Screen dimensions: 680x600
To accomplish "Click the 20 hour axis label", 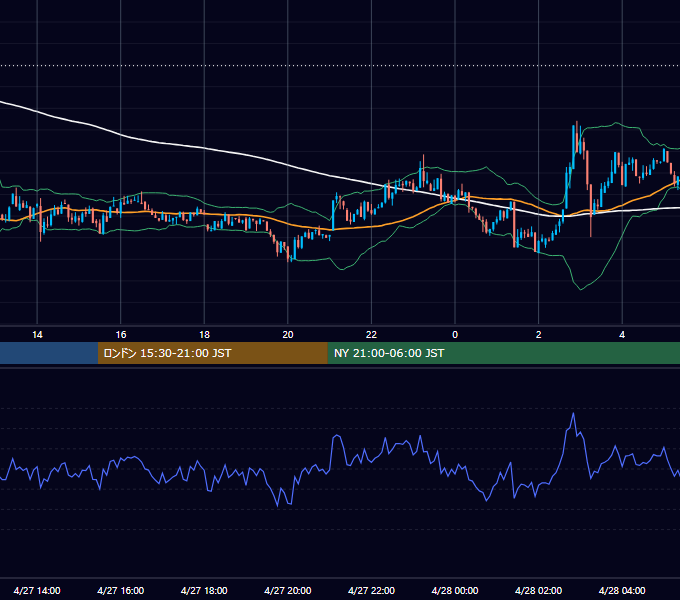I will click(x=288, y=335).
